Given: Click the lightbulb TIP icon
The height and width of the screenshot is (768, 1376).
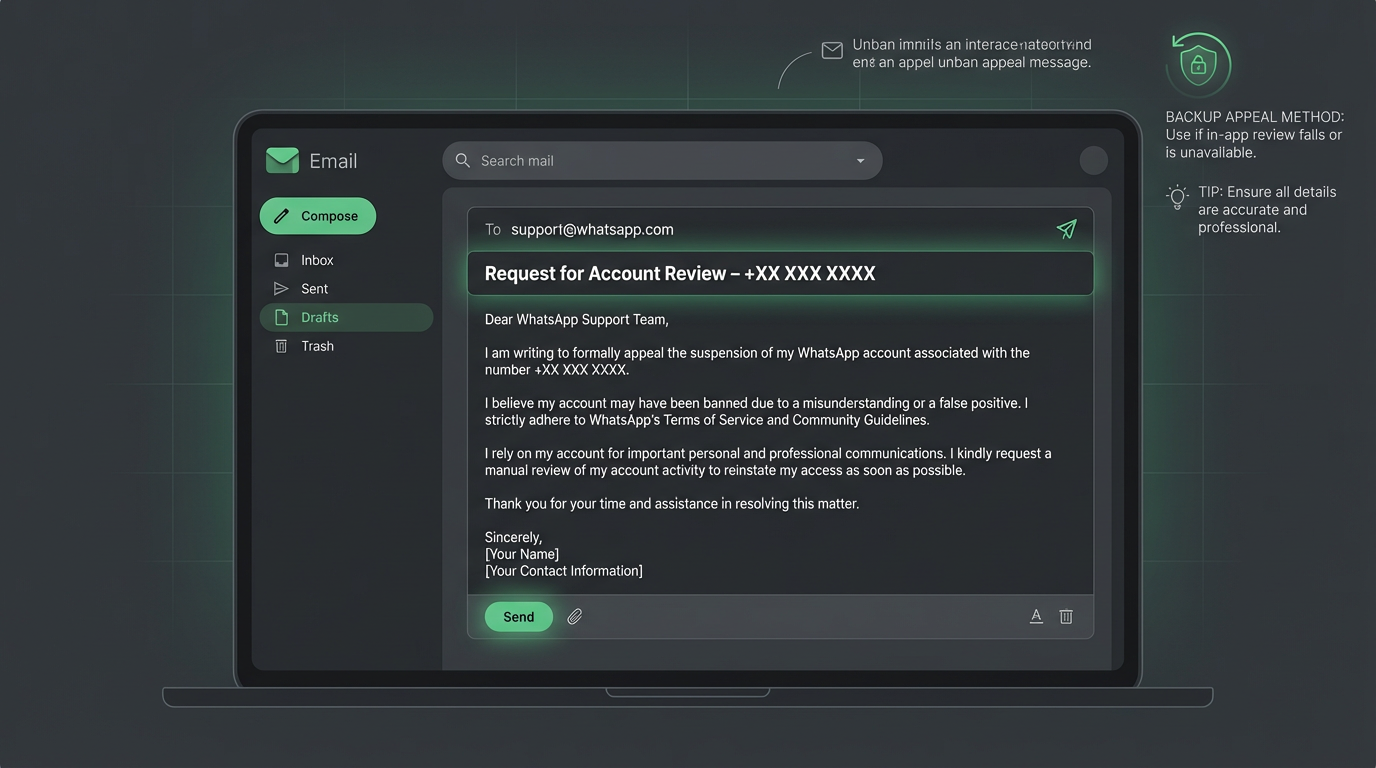Looking at the screenshot, I should pos(1177,197).
